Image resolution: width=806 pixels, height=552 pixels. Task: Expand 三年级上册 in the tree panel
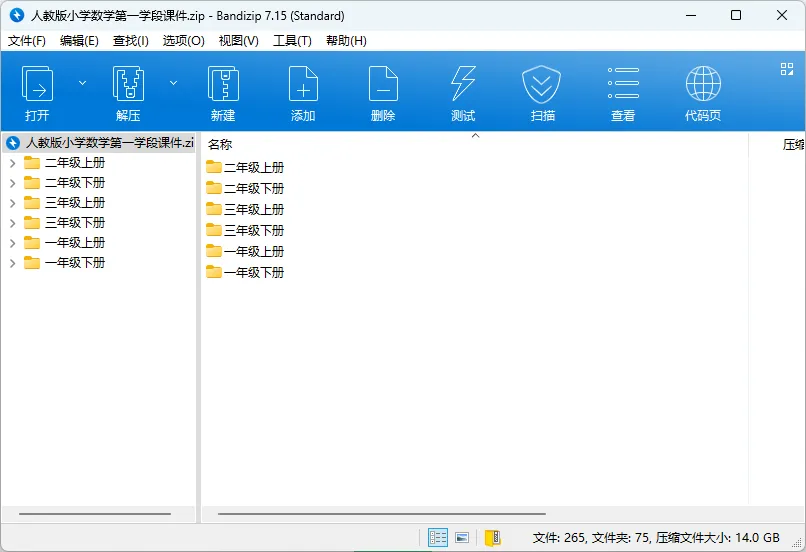coord(13,204)
